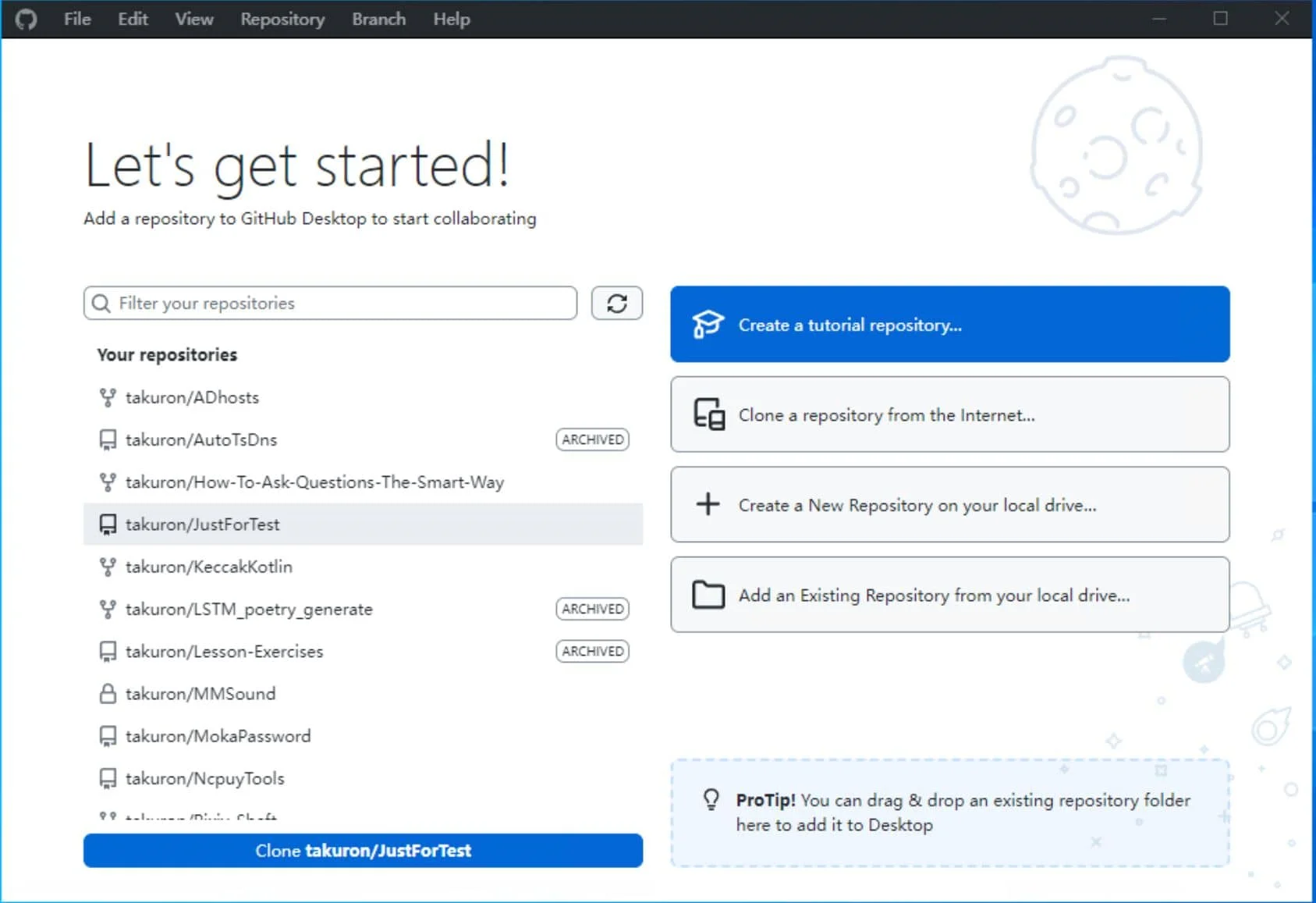Viewport: 1316px width, 903px height.
Task: Click the refresh repositories icon button
Action: coord(617,303)
